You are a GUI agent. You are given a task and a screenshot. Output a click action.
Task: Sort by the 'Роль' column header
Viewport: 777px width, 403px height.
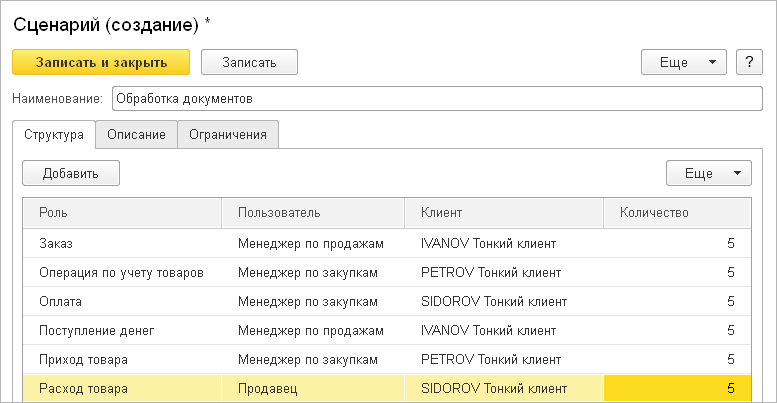(x=120, y=213)
